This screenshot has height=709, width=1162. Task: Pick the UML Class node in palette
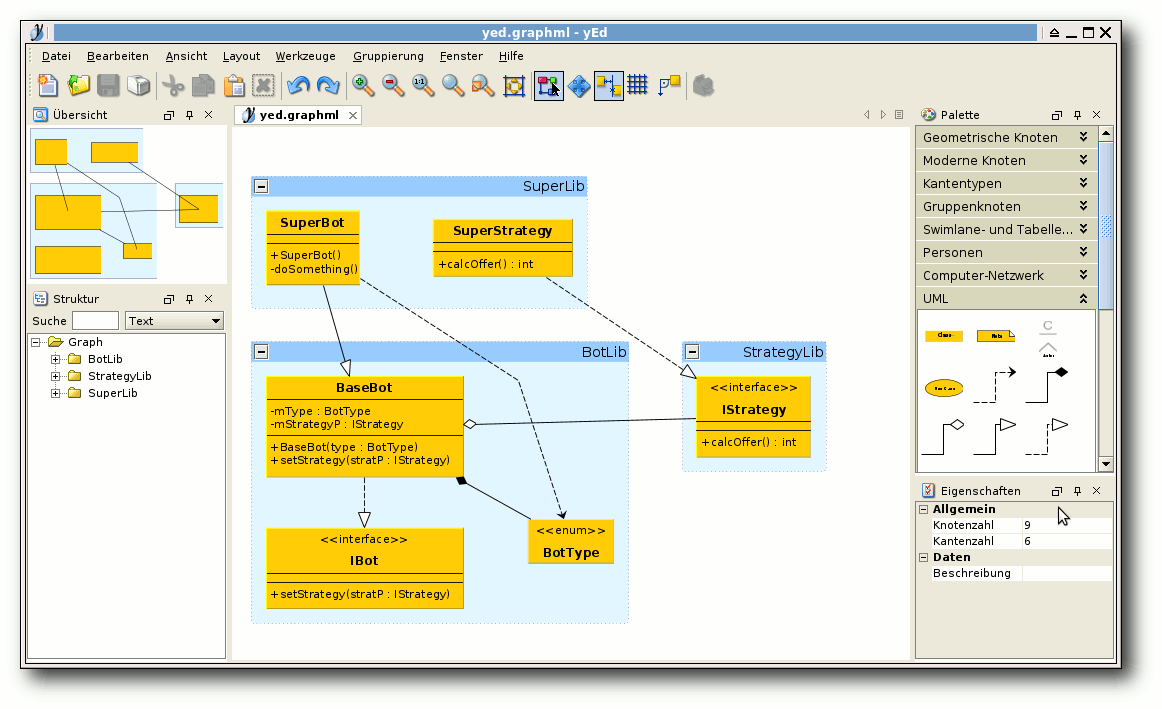[x=944, y=336]
